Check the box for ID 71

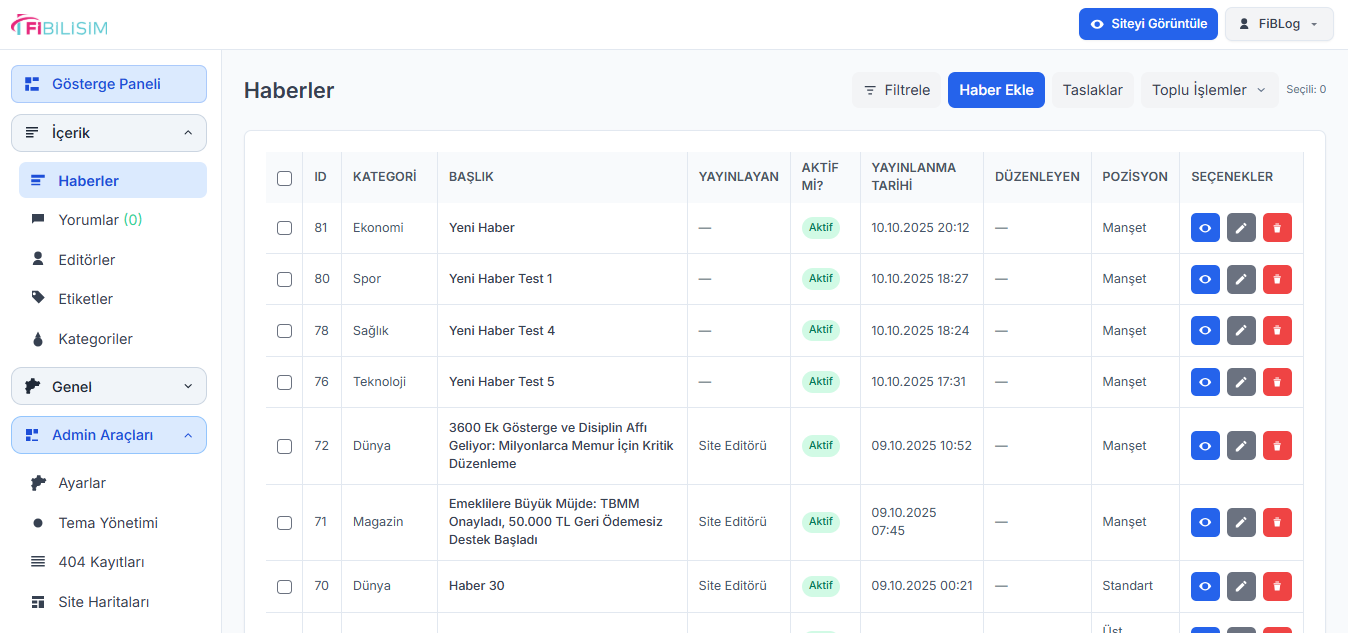pos(284,522)
